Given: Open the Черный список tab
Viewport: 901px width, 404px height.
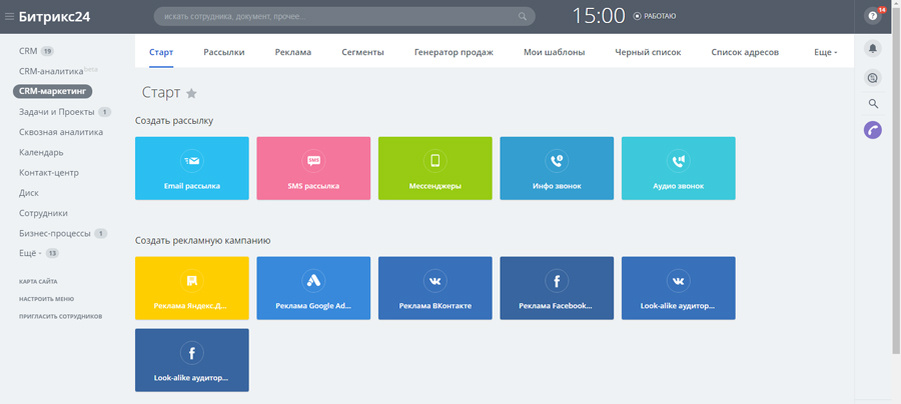Looking at the screenshot, I should point(648,52).
